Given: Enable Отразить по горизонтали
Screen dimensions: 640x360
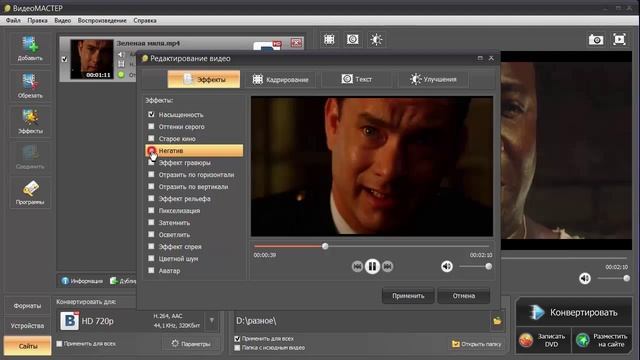Looking at the screenshot, I should [151, 174].
